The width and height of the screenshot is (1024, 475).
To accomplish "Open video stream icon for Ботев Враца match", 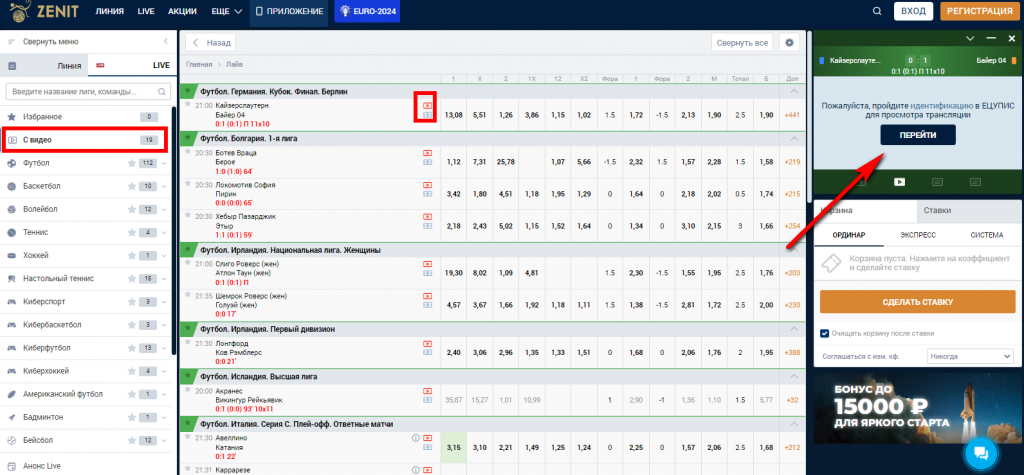I will 428,153.
